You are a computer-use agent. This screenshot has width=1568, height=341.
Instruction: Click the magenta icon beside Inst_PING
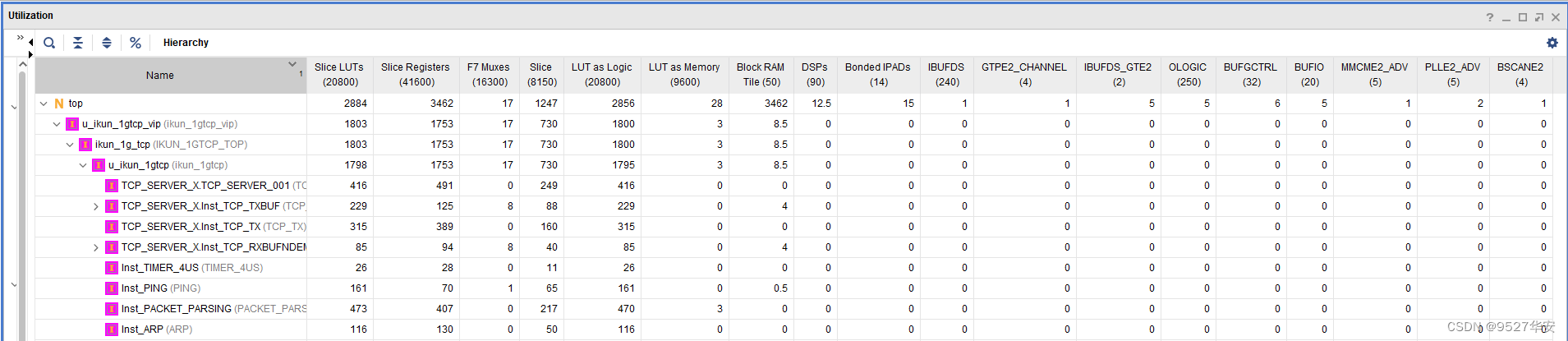point(112,288)
